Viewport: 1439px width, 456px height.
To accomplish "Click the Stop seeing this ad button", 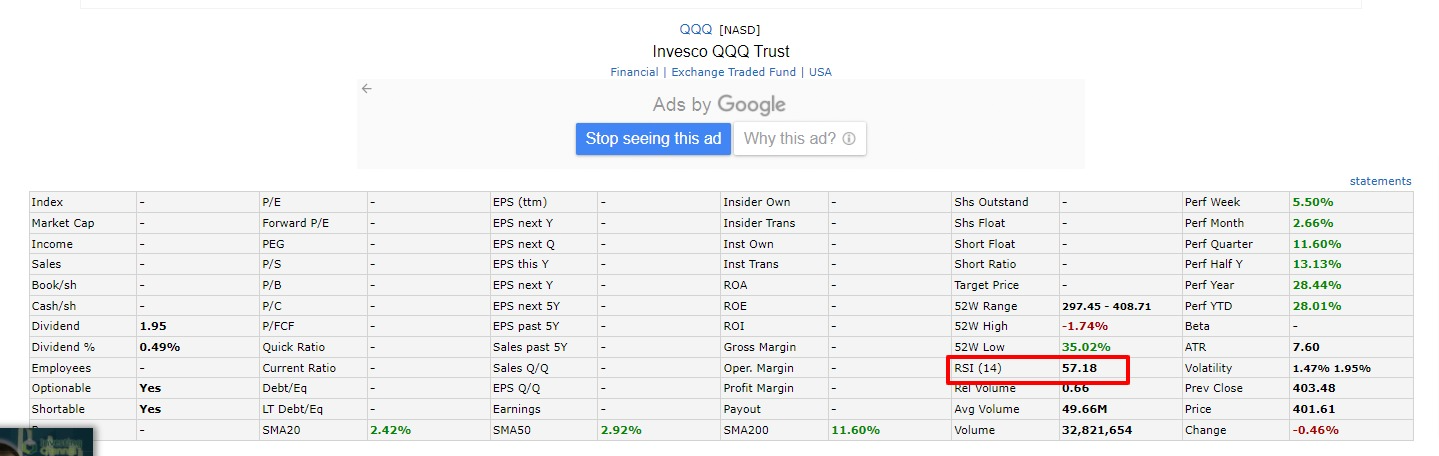I will click(x=653, y=139).
